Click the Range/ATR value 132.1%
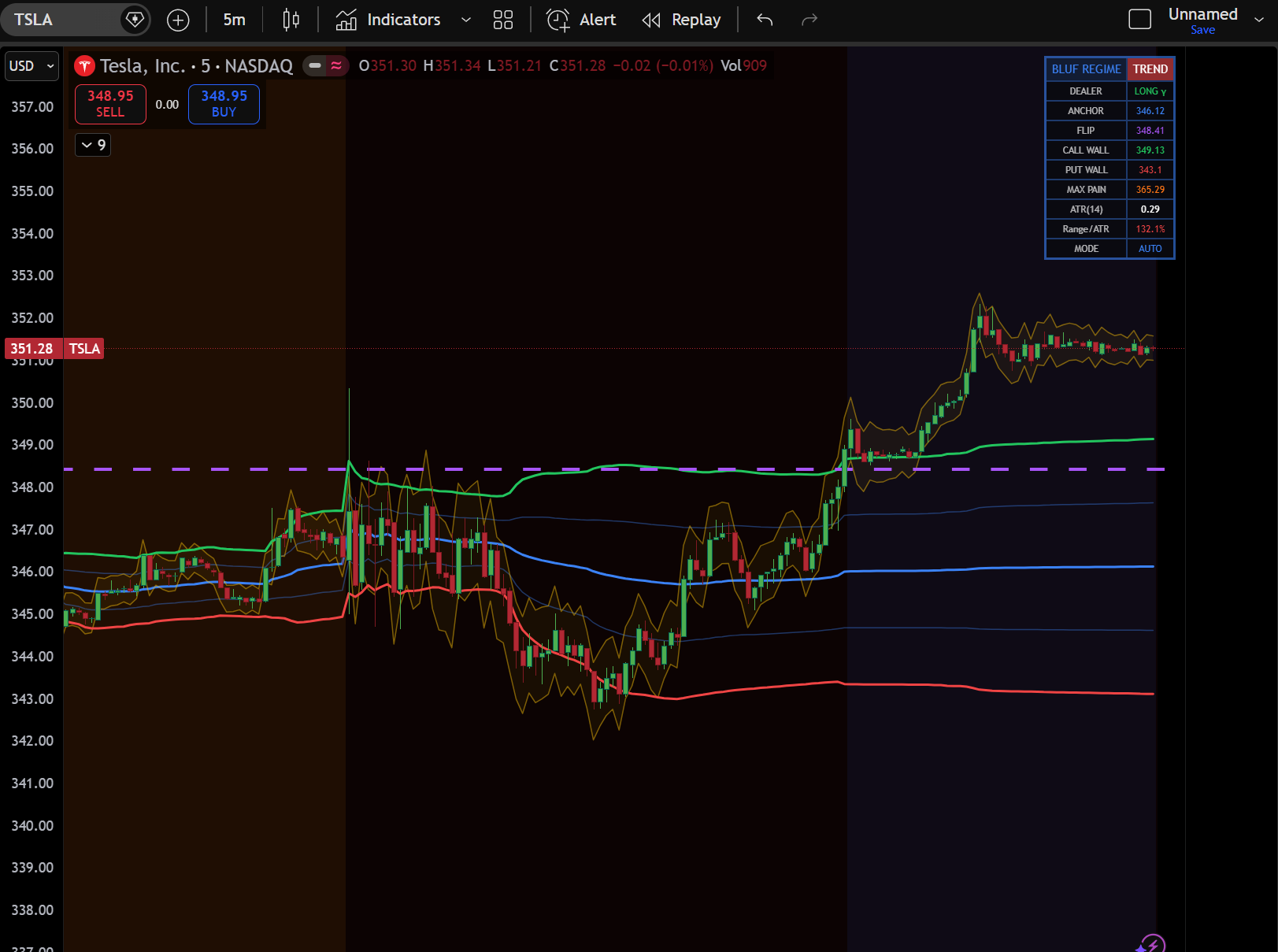Viewport: 1278px width, 952px height. click(1150, 229)
